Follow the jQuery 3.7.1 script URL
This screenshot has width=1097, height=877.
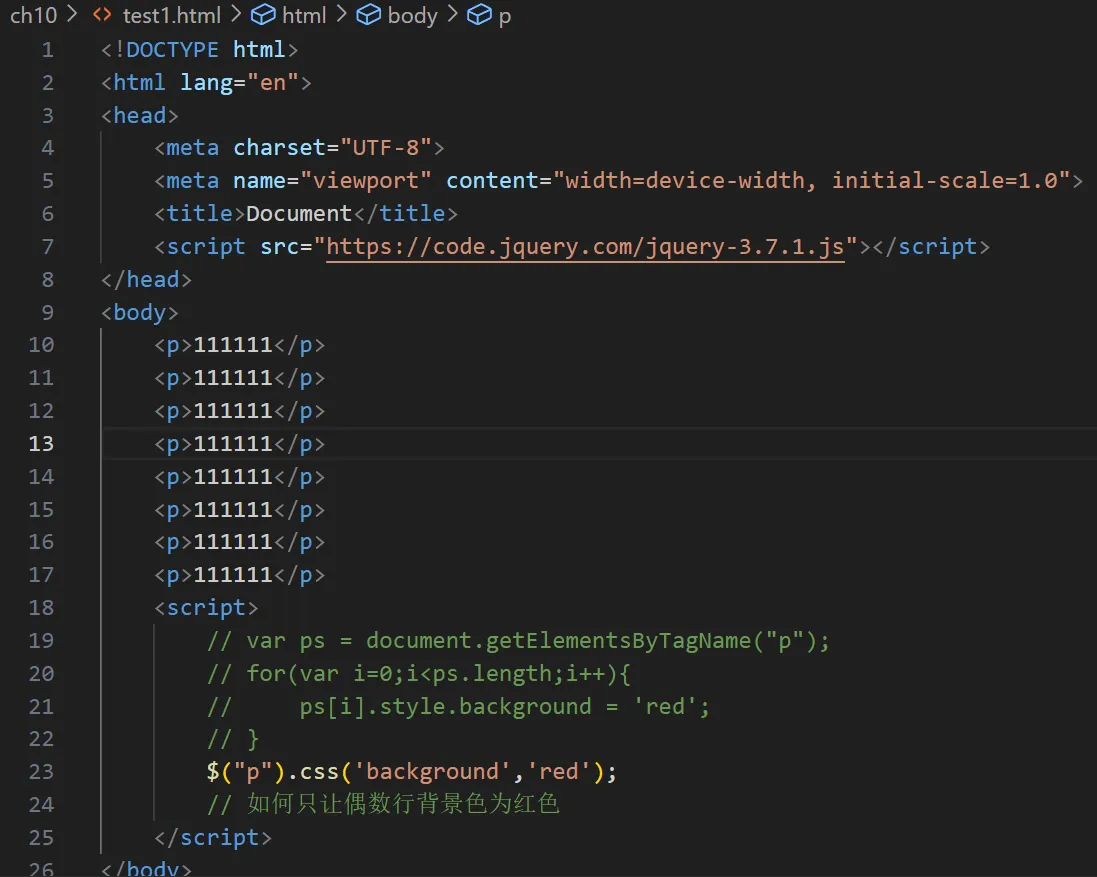[585, 247]
